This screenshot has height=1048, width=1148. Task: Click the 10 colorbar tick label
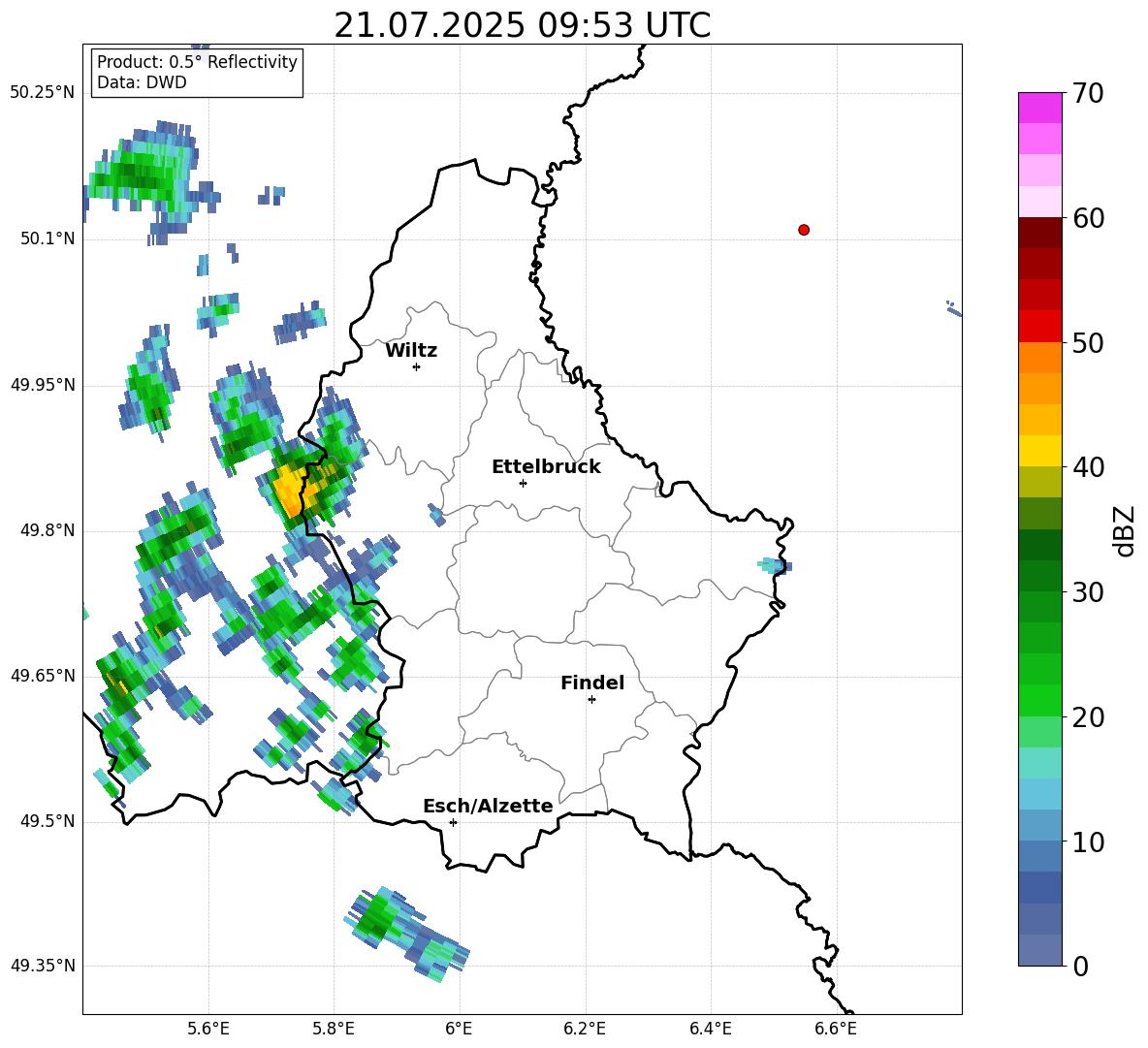tap(1088, 842)
